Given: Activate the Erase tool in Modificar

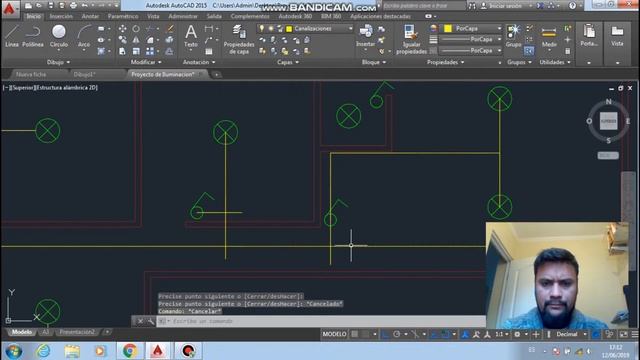Looking at the screenshot, I should coord(170,29).
